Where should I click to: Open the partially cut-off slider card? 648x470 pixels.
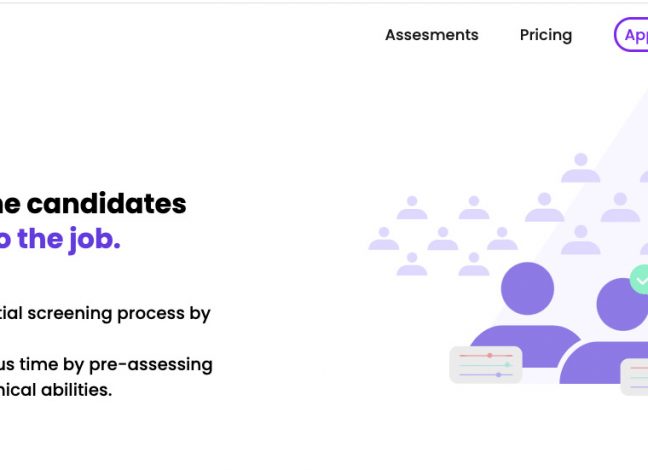[634, 377]
